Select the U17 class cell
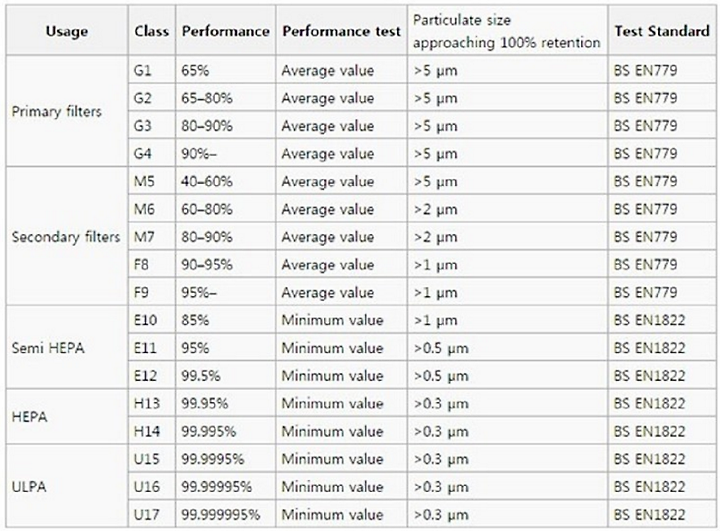 coord(152,514)
